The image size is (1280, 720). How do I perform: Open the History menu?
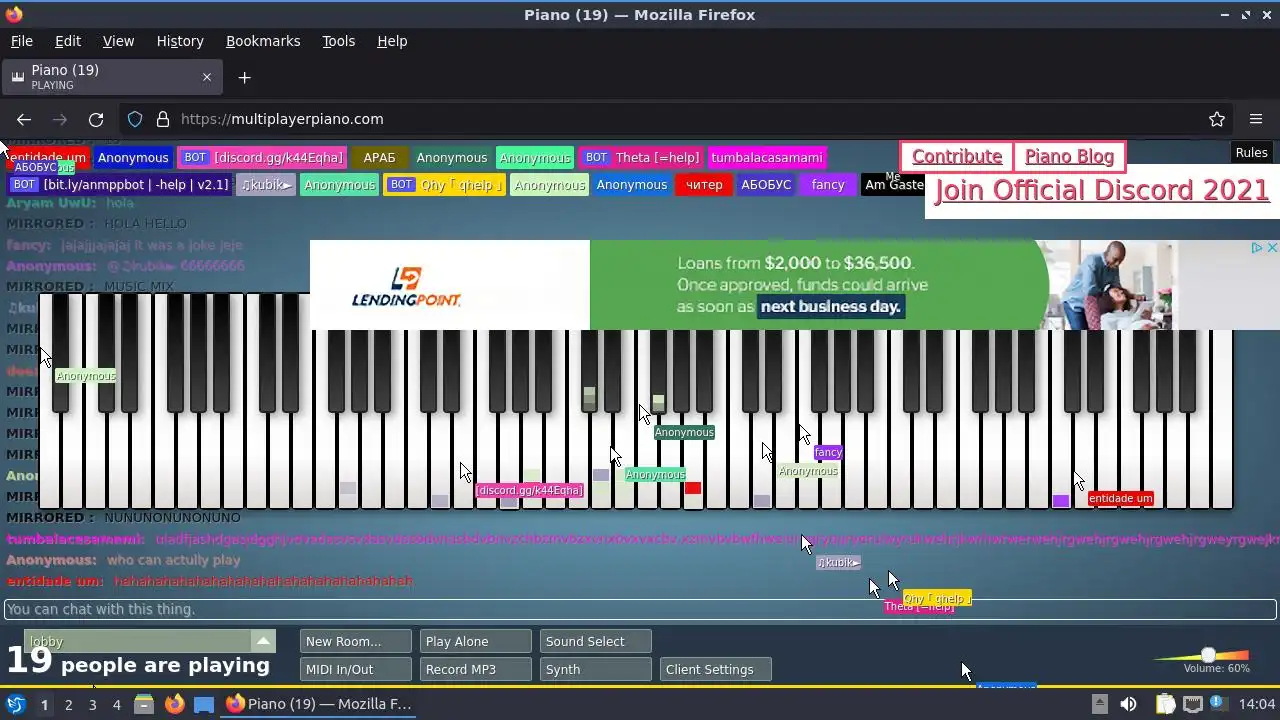point(180,41)
